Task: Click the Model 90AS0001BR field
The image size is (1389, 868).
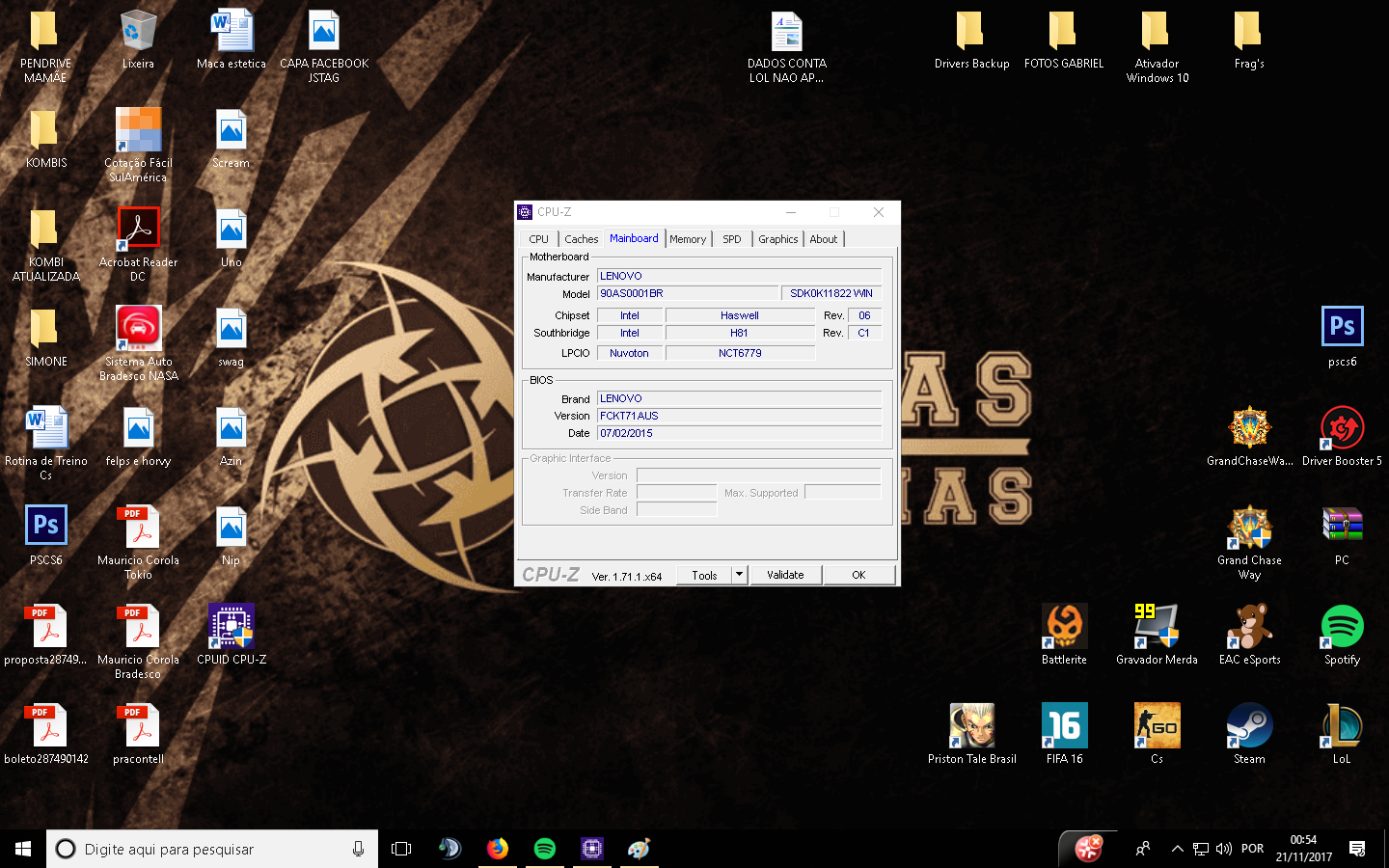Action: (687, 293)
